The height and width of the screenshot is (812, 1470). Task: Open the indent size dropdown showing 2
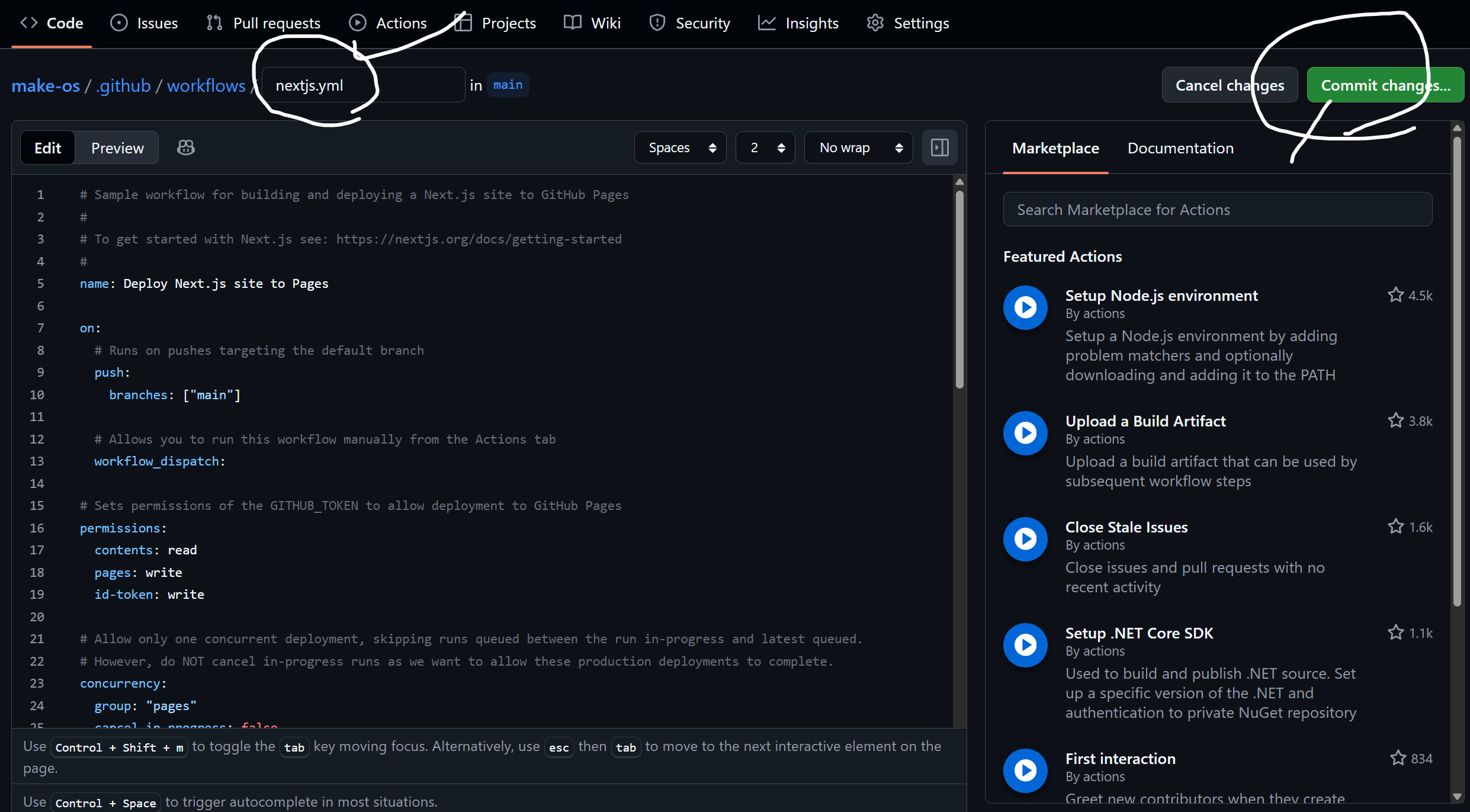click(765, 147)
